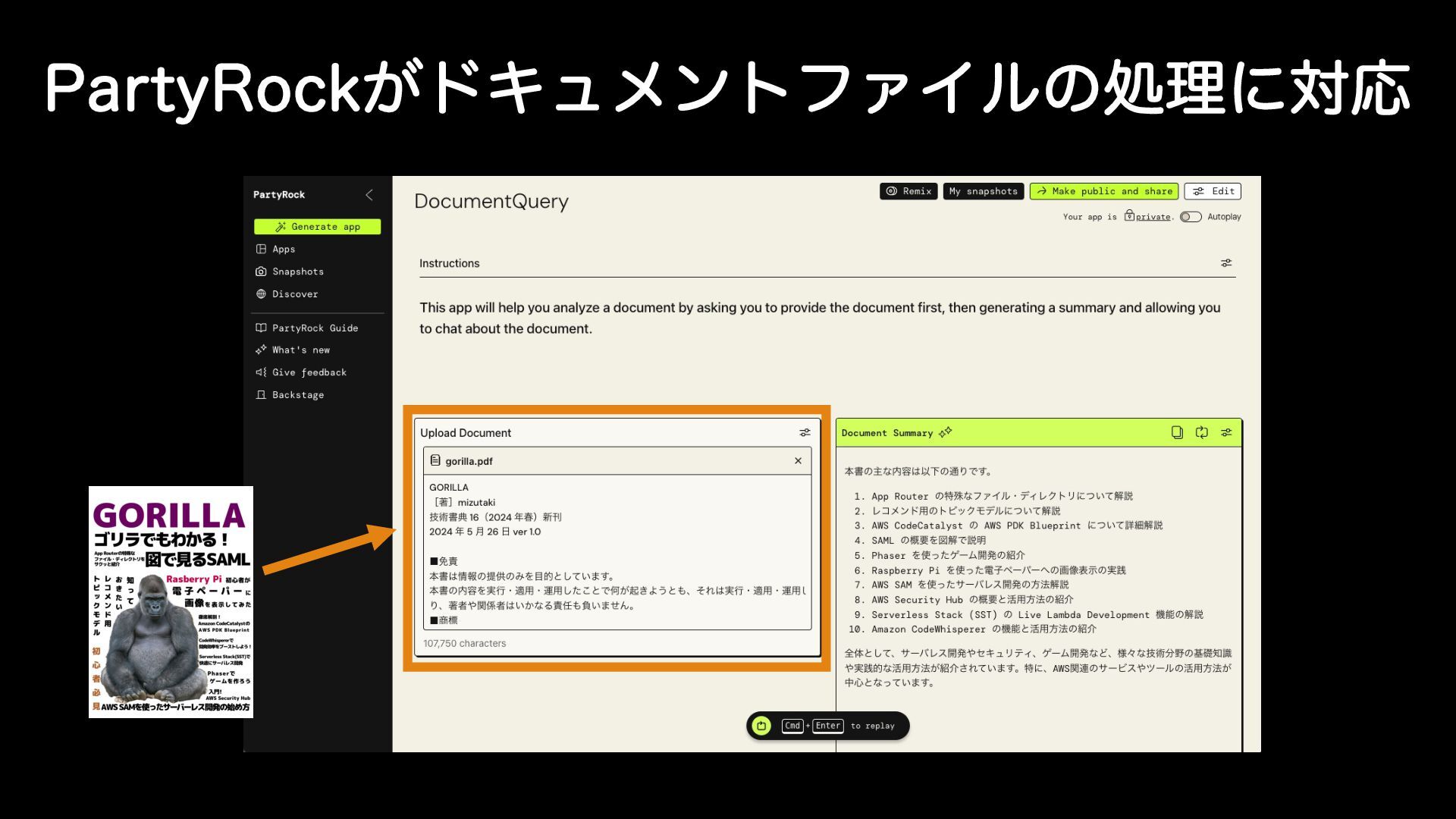The height and width of the screenshot is (819, 1456).
Task: Regenerate Document Summary with refresh icon
Action: tap(1202, 432)
